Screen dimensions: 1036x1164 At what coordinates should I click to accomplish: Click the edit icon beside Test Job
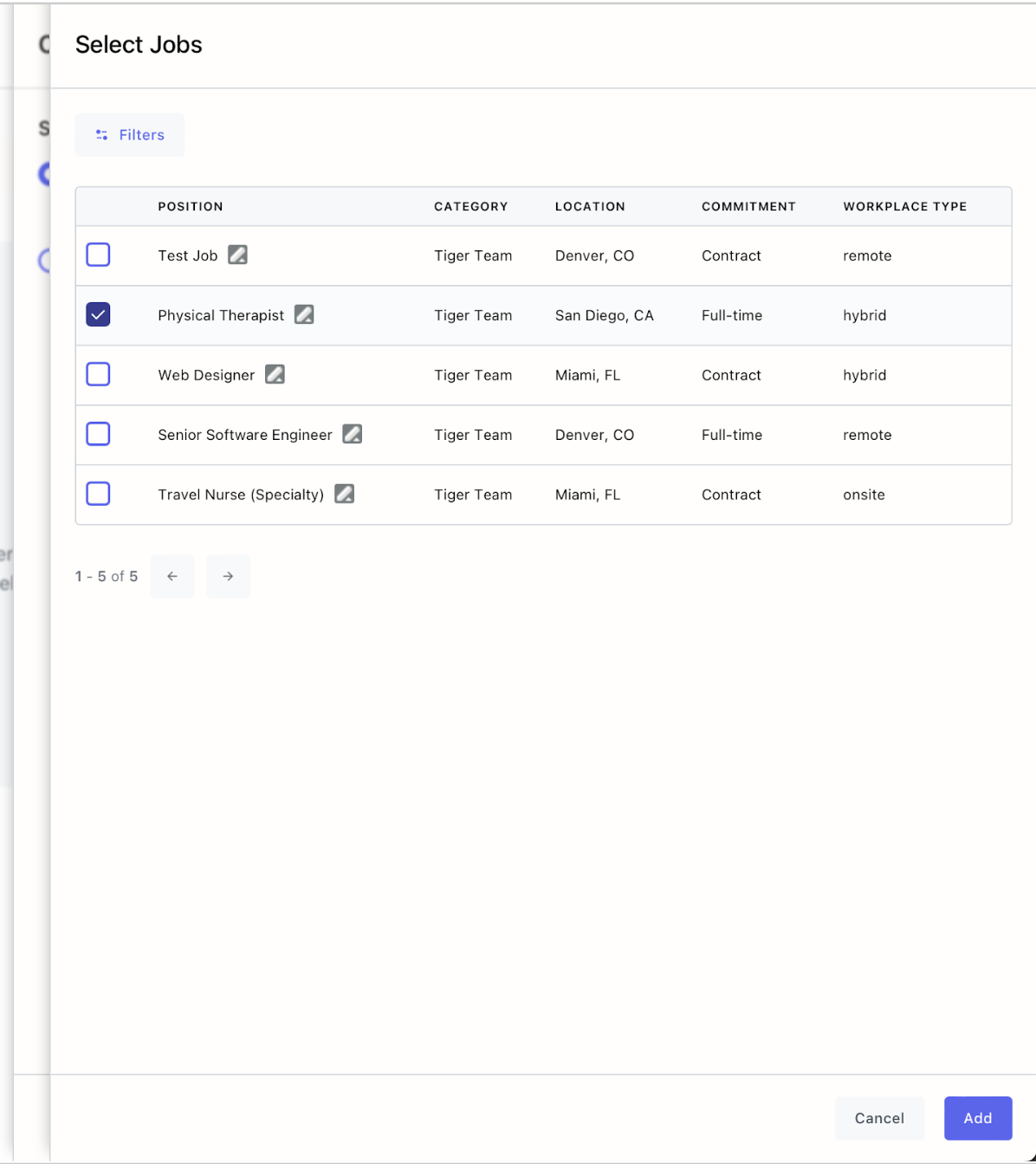pos(237,255)
